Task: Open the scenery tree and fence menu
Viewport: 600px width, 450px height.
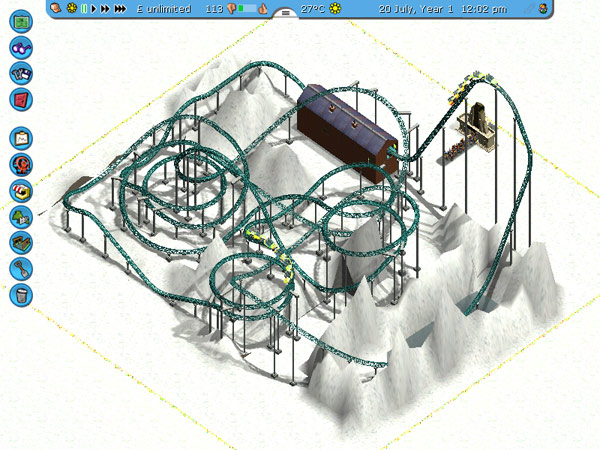Action: tap(21, 217)
